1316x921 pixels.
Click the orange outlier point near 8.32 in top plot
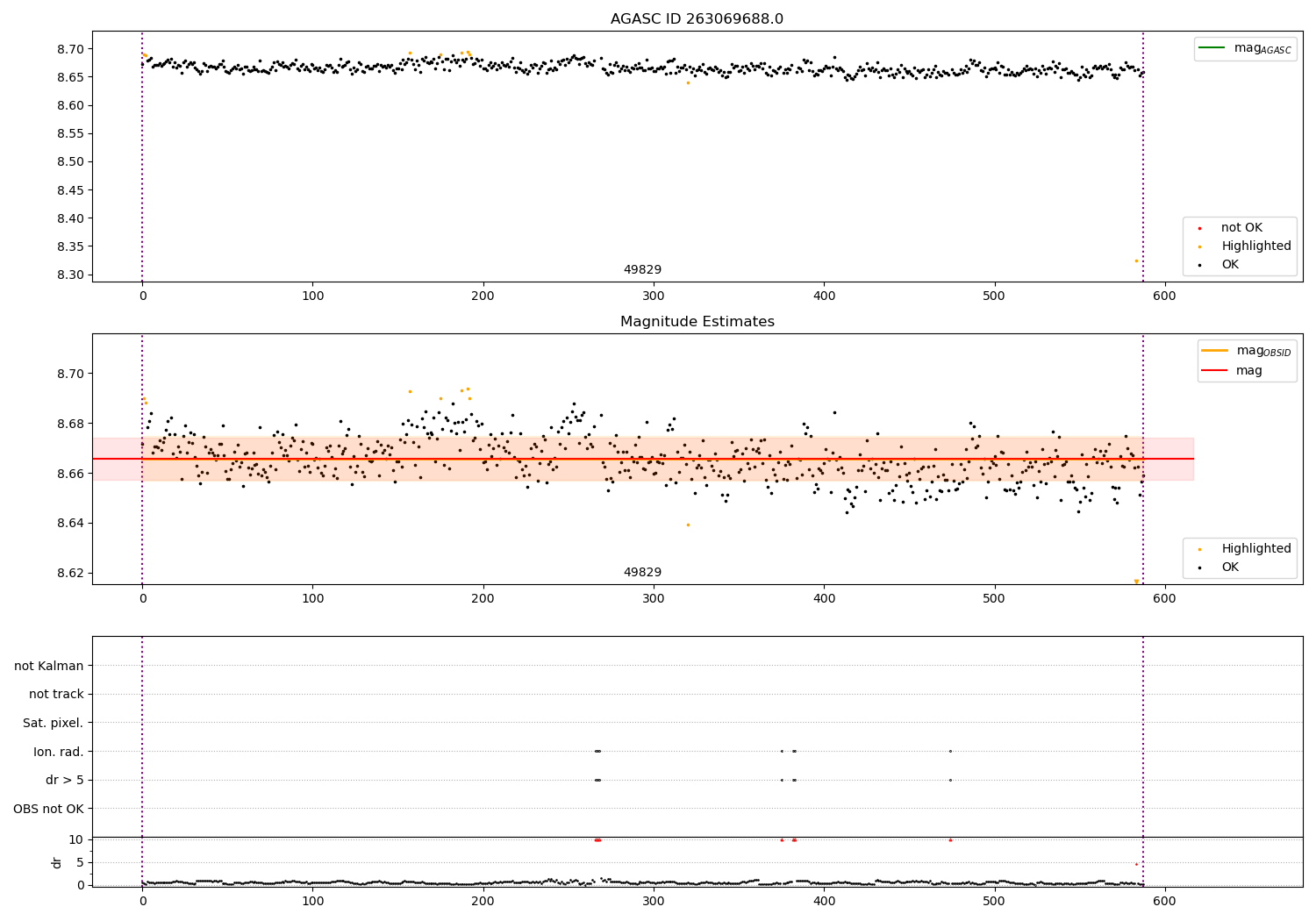click(1136, 261)
